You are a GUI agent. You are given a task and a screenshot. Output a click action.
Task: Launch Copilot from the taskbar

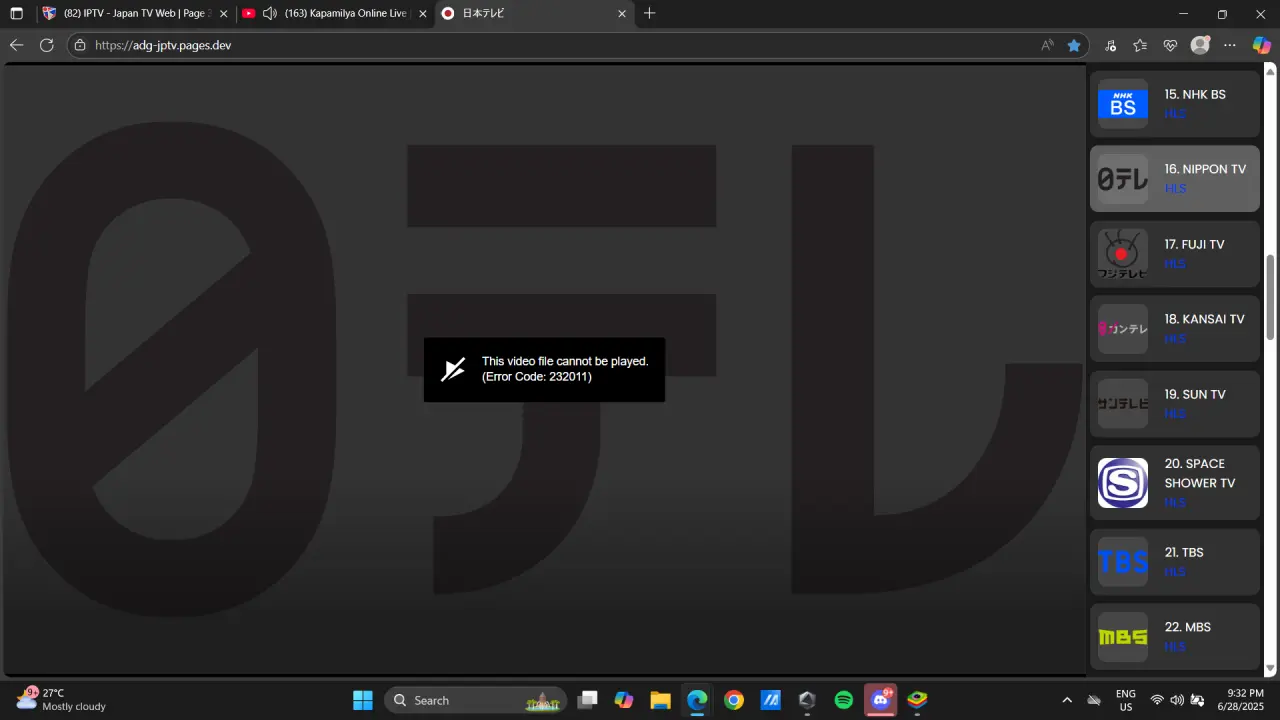coord(624,700)
